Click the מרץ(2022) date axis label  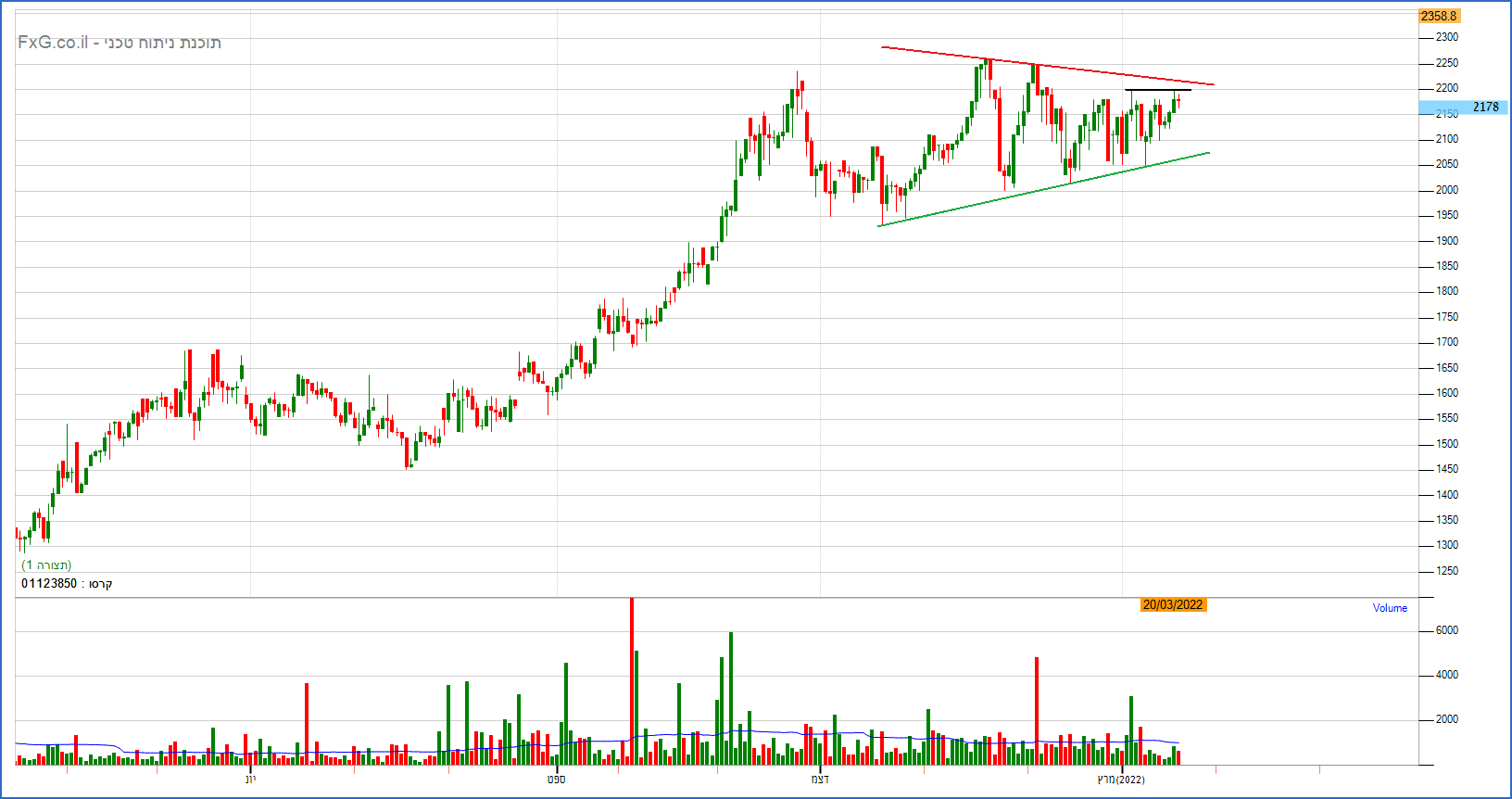(1121, 780)
